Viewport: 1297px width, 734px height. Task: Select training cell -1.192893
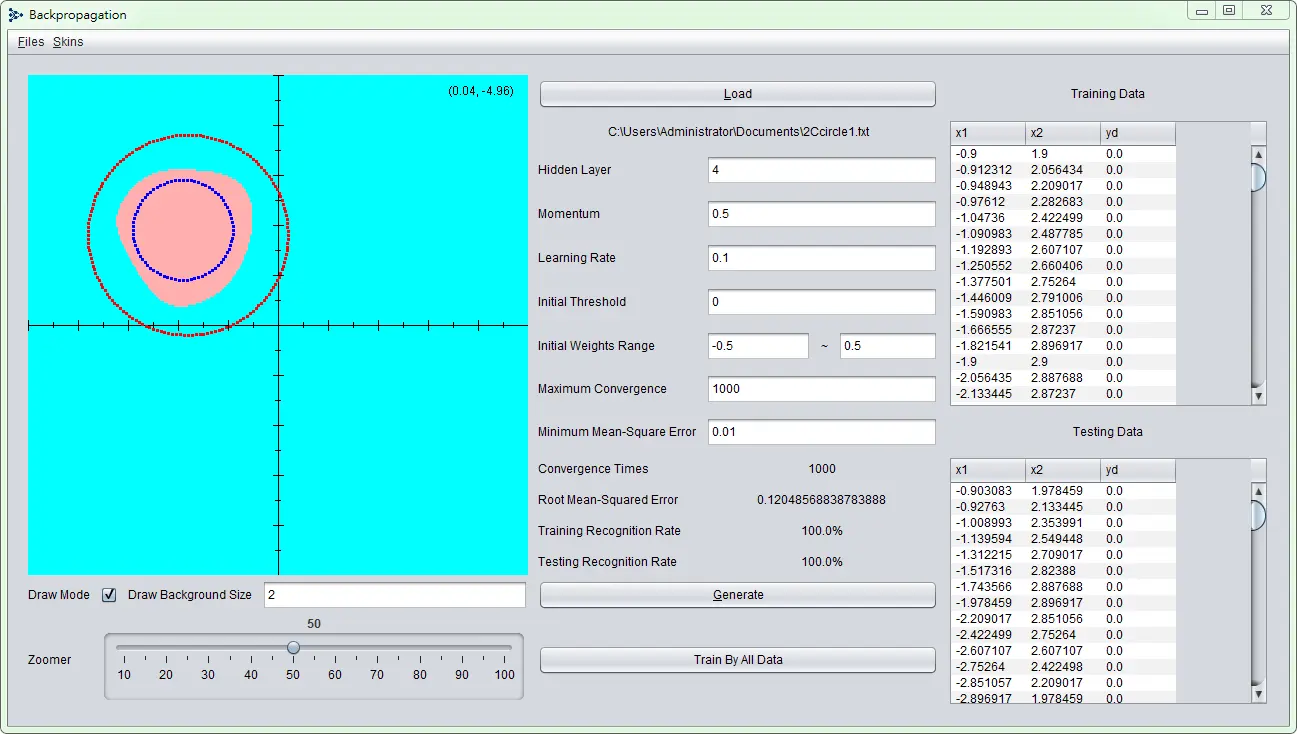988,250
